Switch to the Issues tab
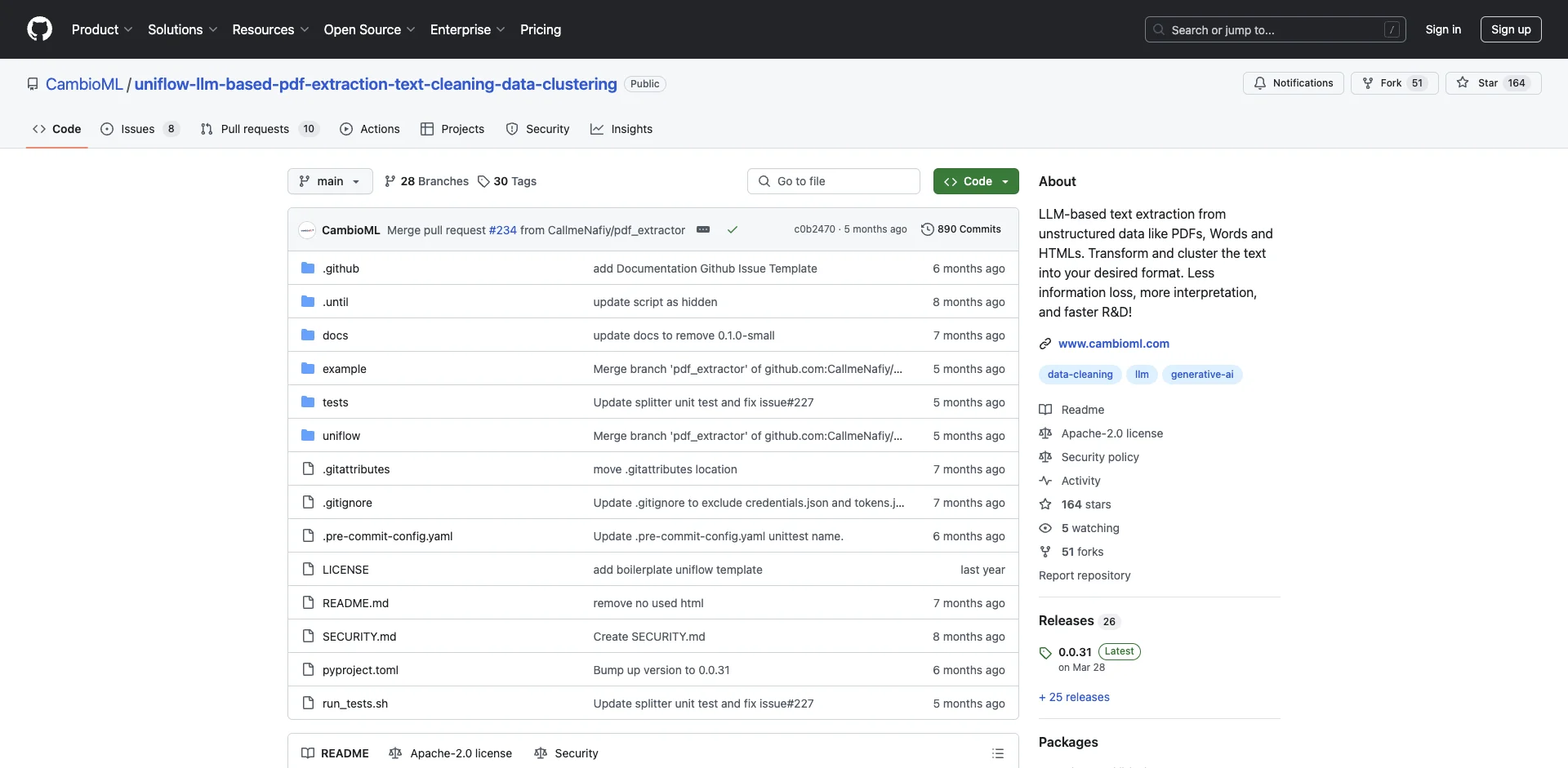This screenshot has height=768, width=1568. [139, 129]
